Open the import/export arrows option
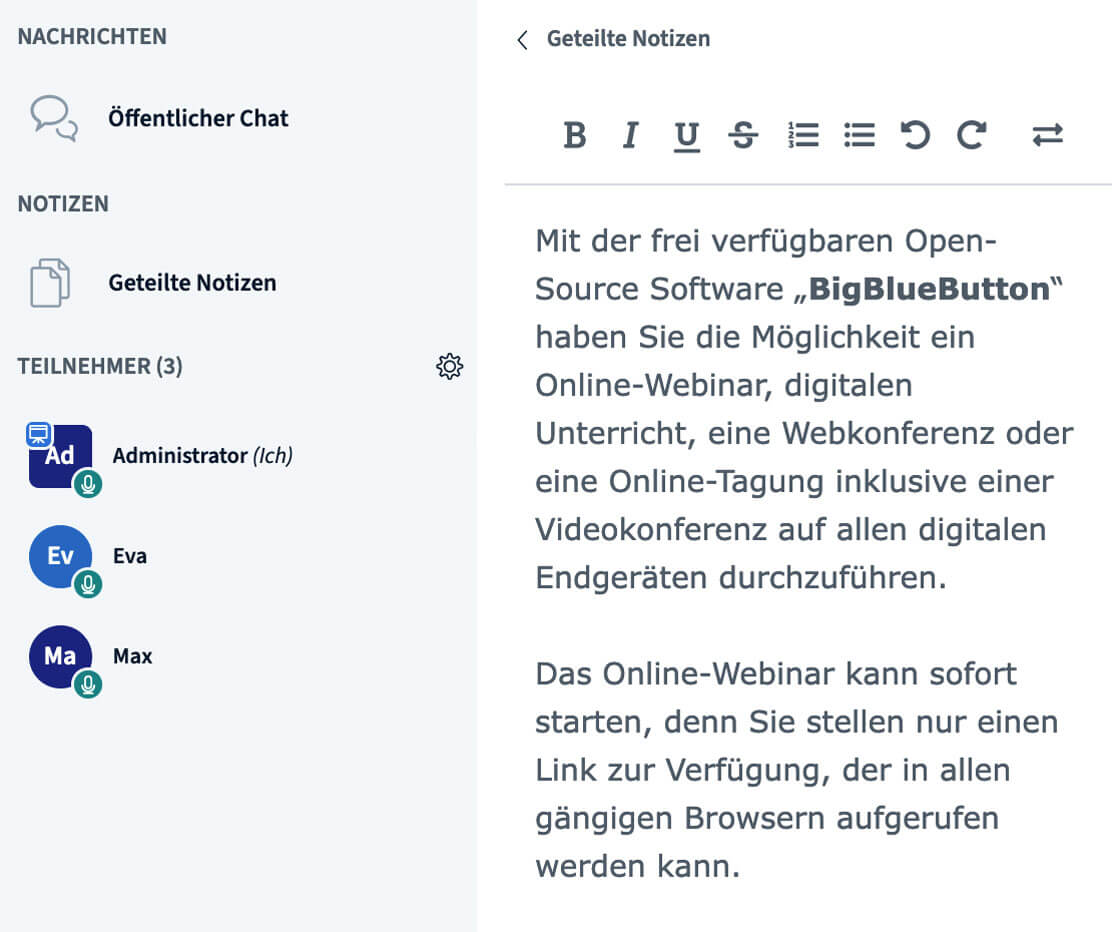 1048,135
